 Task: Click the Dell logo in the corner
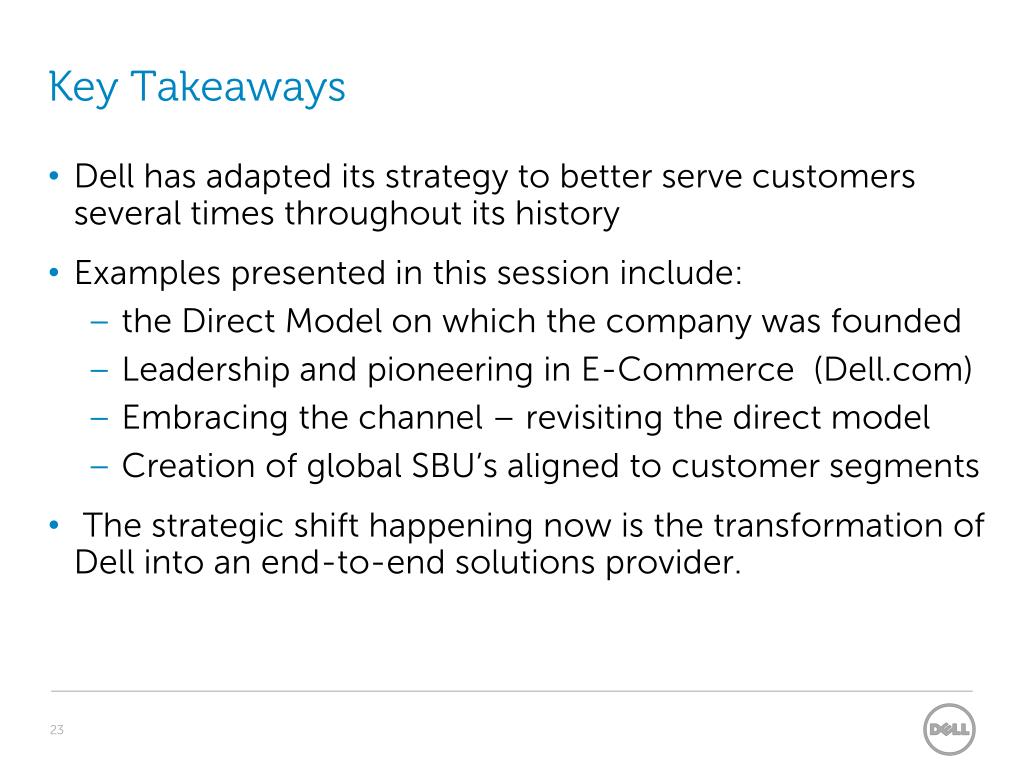(x=949, y=729)
